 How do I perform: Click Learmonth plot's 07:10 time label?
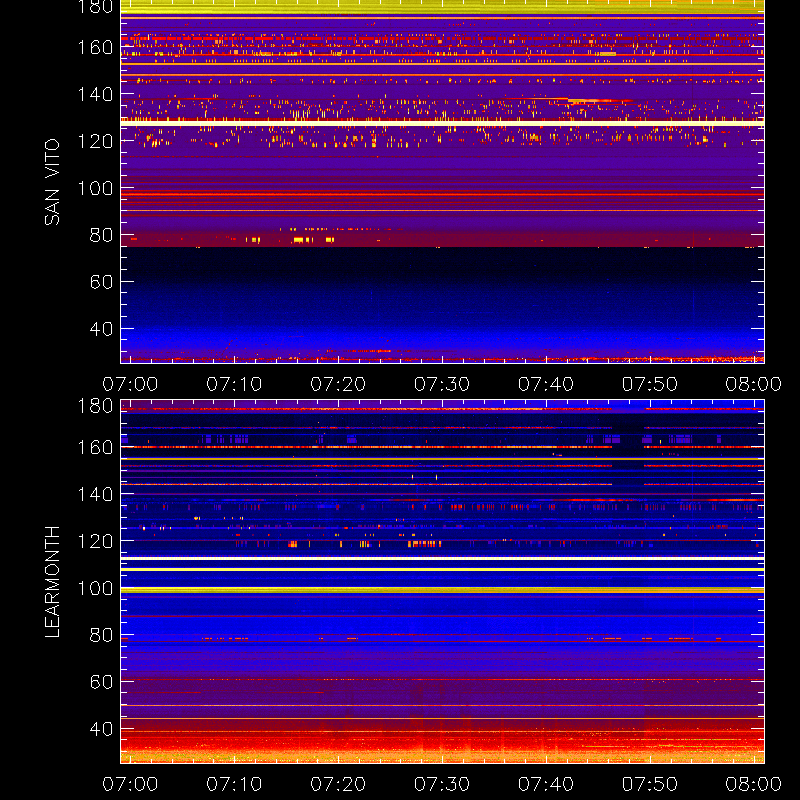[234, 784]
